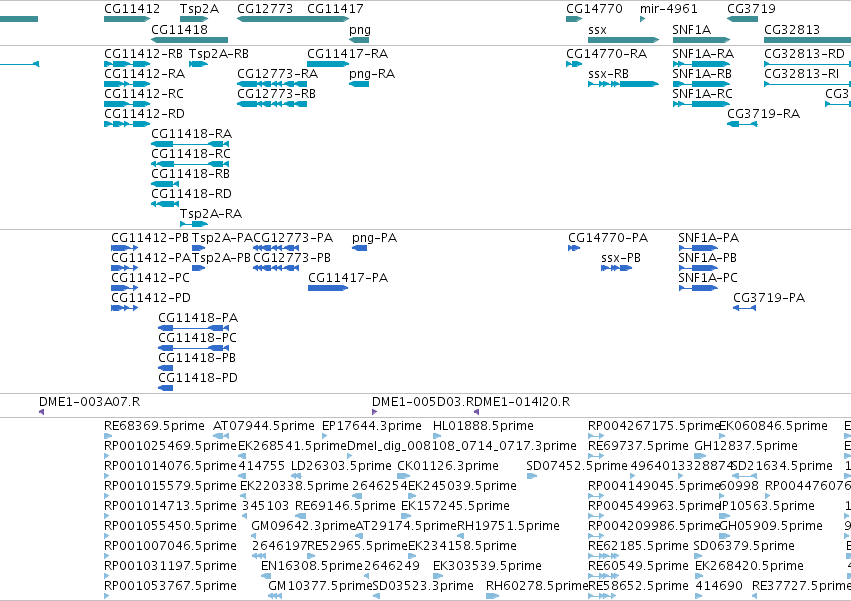Click the SNF1A gene label
The width and height of the screenshot is (851, 601).
(691, 29)
